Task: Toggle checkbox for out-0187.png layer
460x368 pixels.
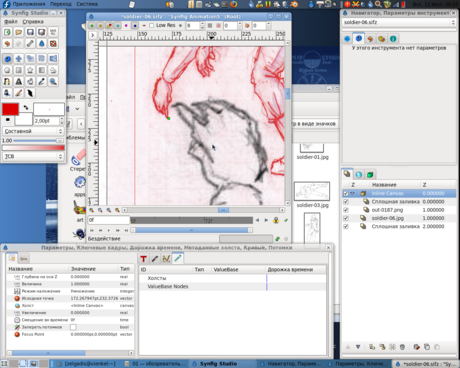Action: [346, 210]
